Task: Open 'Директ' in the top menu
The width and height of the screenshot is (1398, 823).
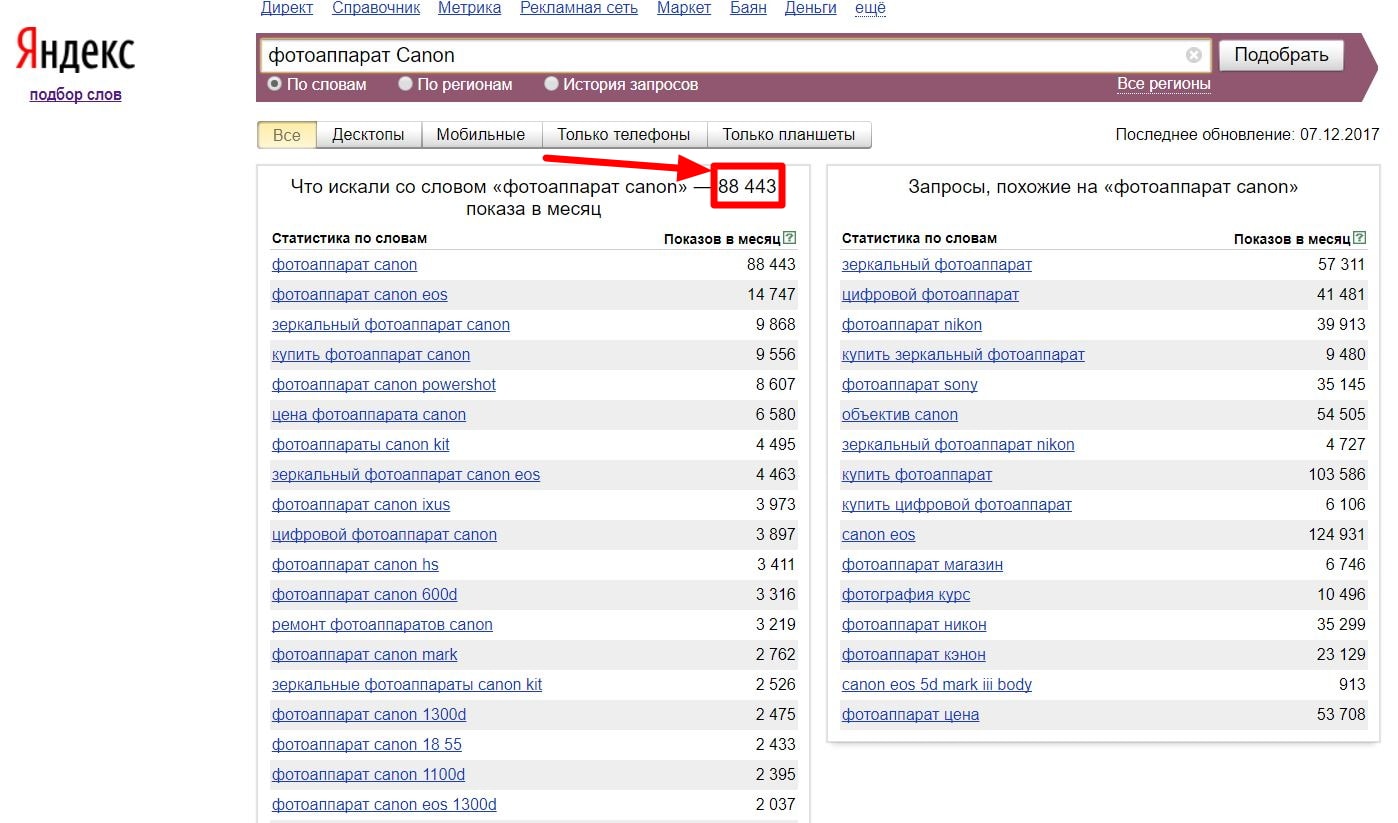Action: click(287, 8)
